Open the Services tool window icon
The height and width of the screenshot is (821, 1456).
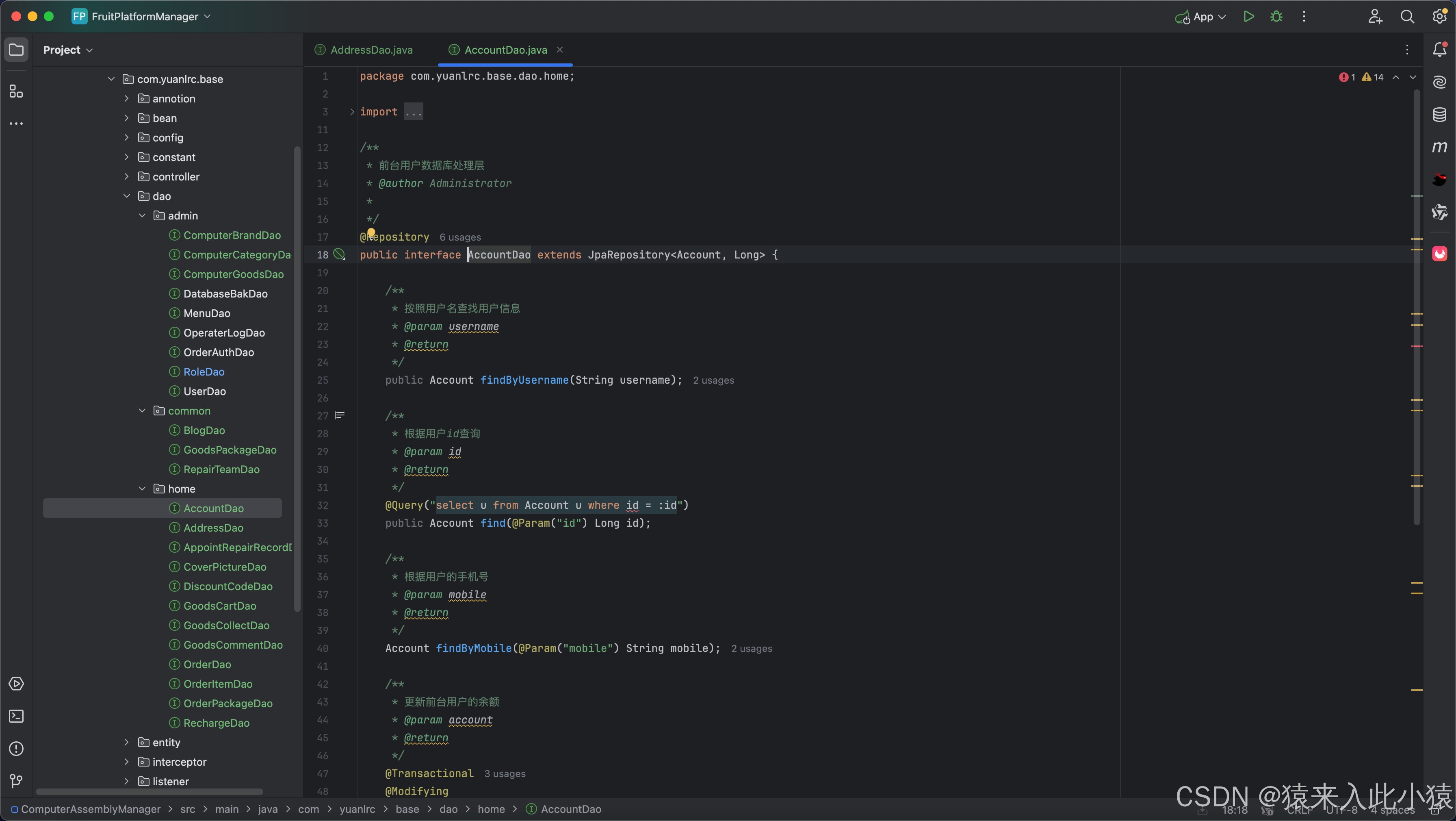click(16, 684)
